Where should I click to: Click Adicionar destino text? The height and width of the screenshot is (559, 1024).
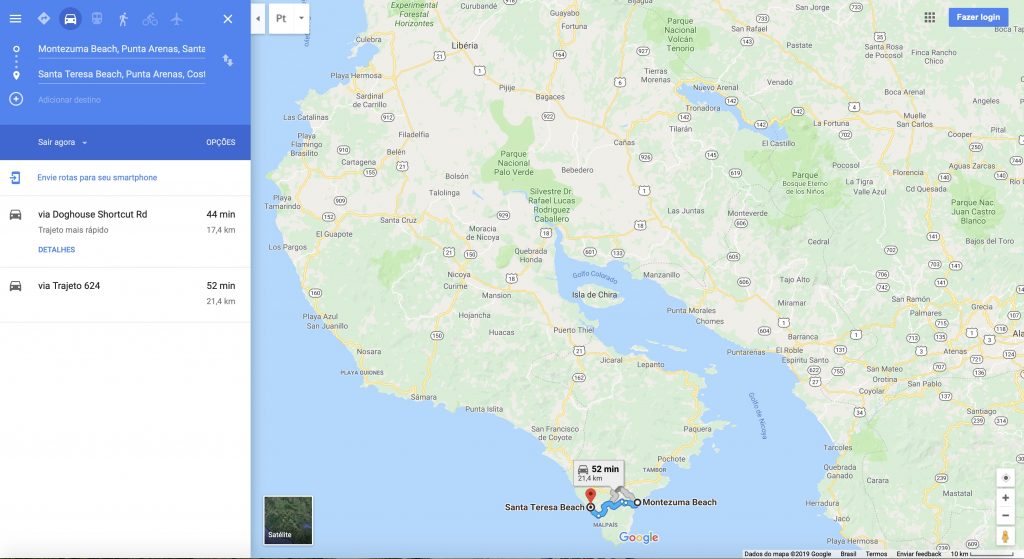point(69,100)
